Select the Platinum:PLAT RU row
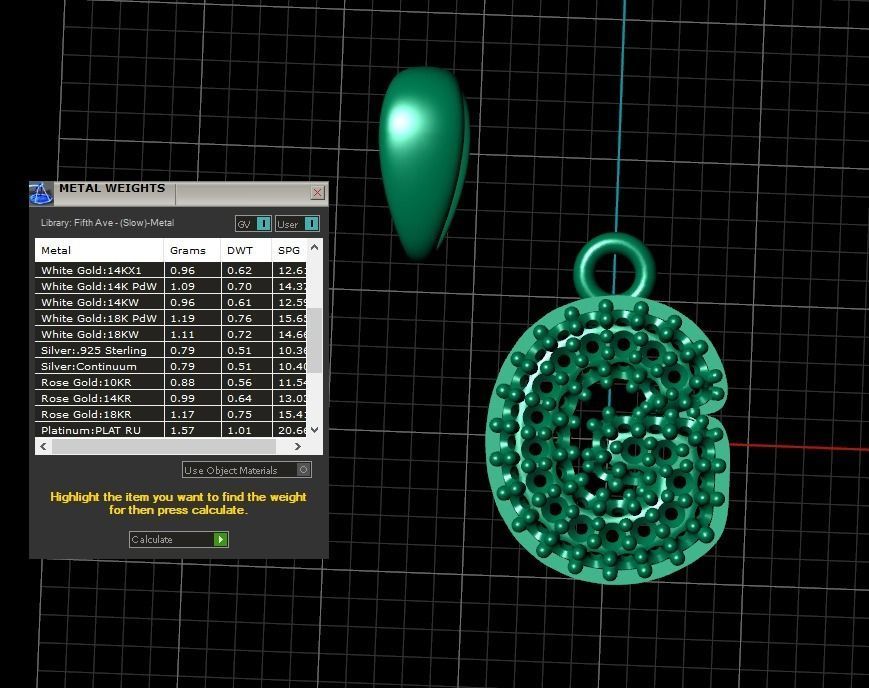This screenshot has width=869, height=688. (x=171, y=430)
